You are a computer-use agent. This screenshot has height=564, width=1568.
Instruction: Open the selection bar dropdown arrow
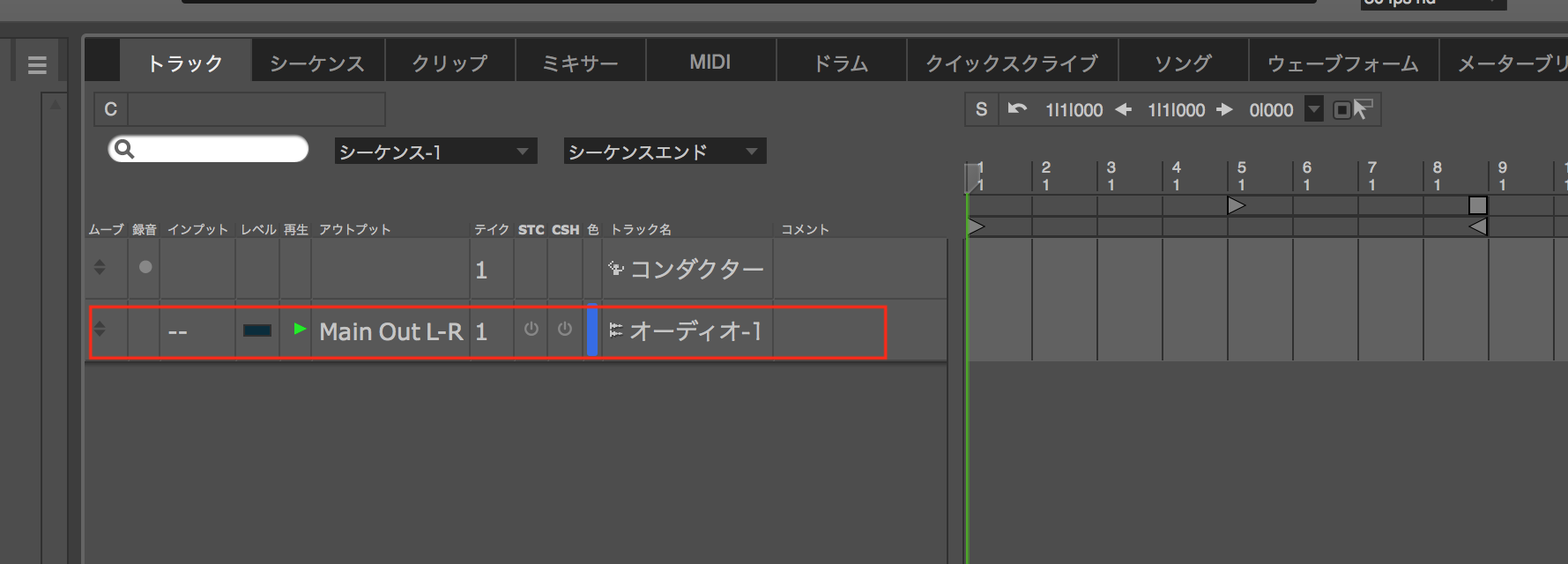1314,109
